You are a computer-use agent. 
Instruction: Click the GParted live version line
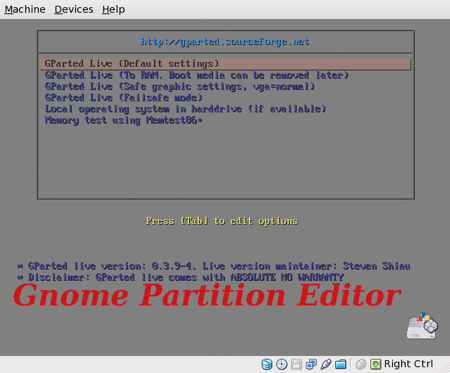pyautogui.click(x=214, y=266)
